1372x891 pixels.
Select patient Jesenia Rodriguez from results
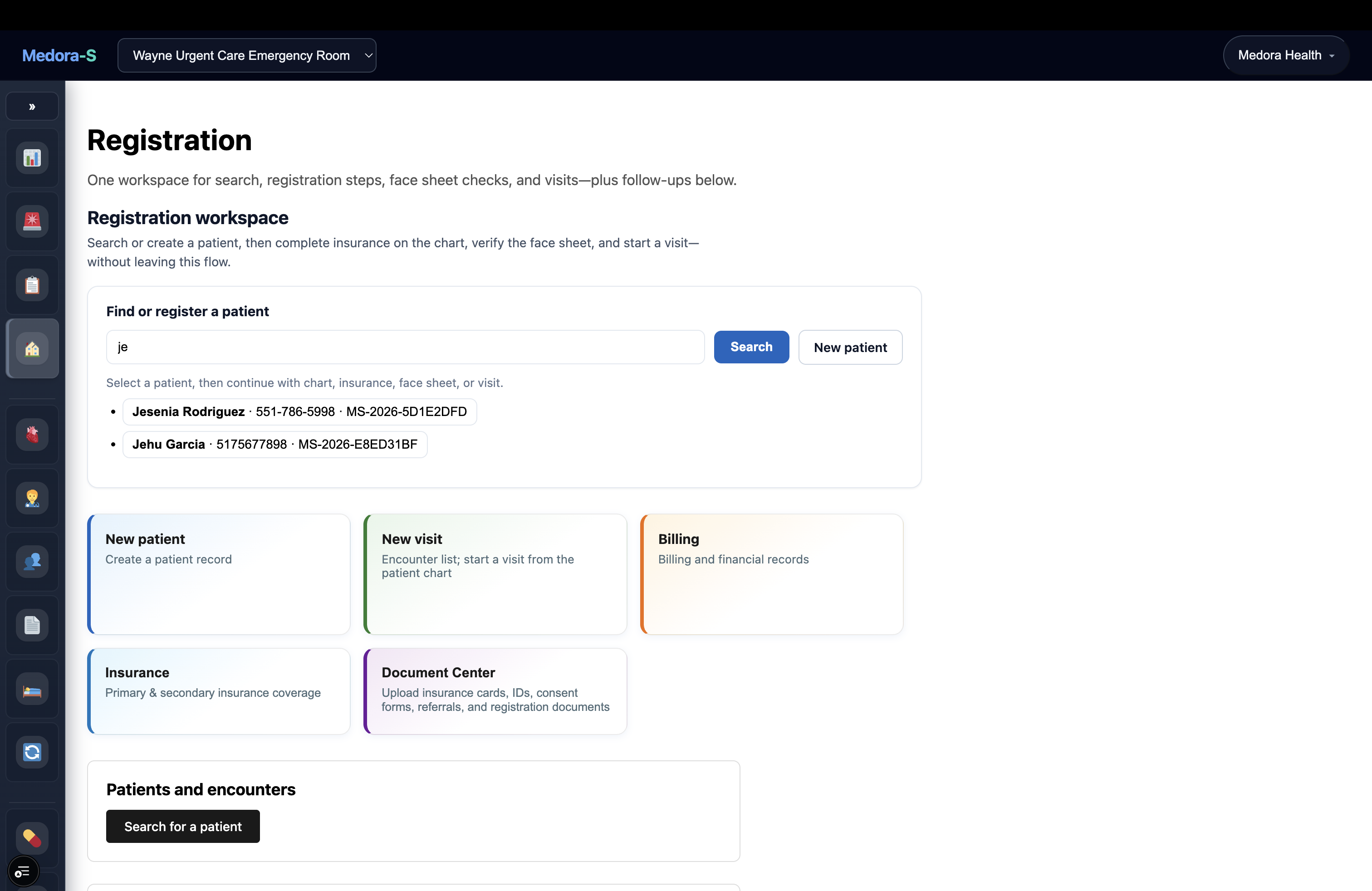[299, 411]
